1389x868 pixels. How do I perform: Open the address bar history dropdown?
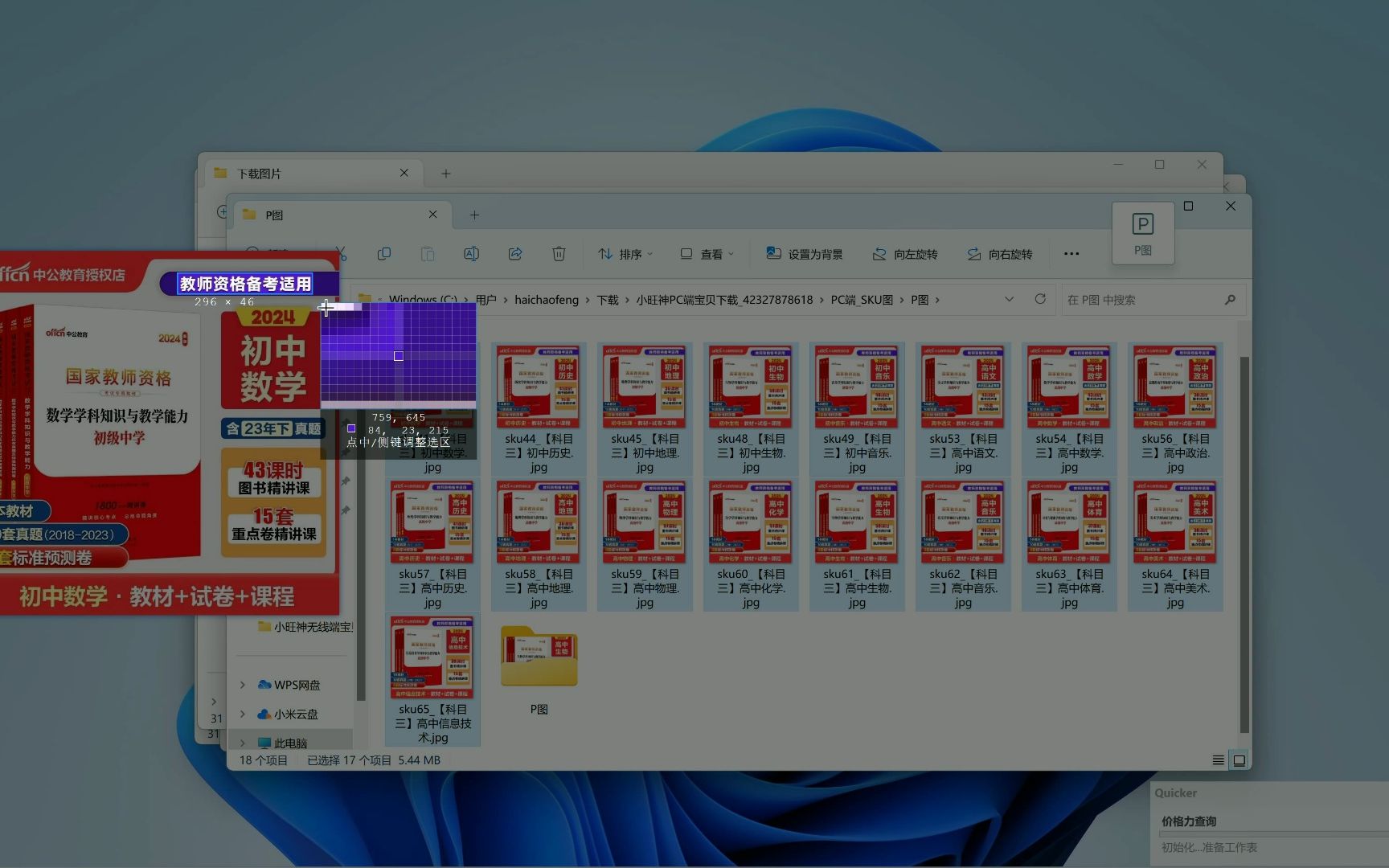click(1009, 299)
